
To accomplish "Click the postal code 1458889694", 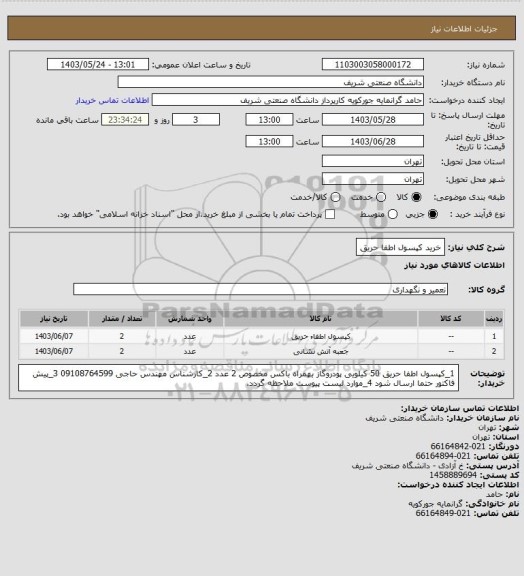I will [453, 475].
